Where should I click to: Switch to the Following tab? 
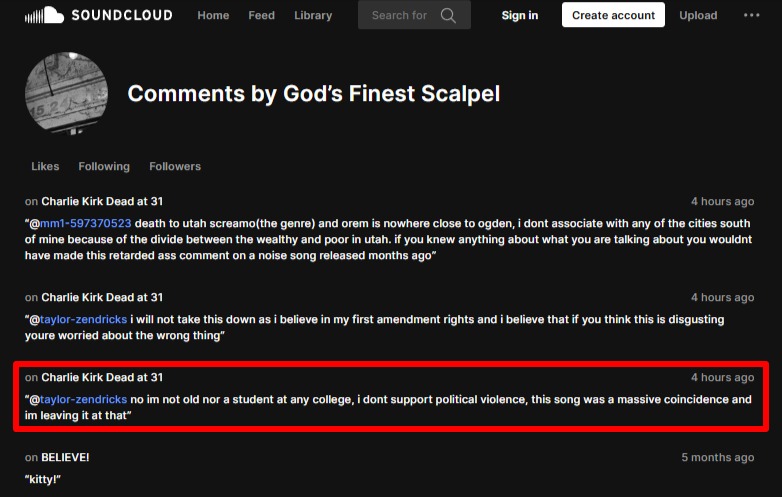pyautogui.click(x=104, y=166)
